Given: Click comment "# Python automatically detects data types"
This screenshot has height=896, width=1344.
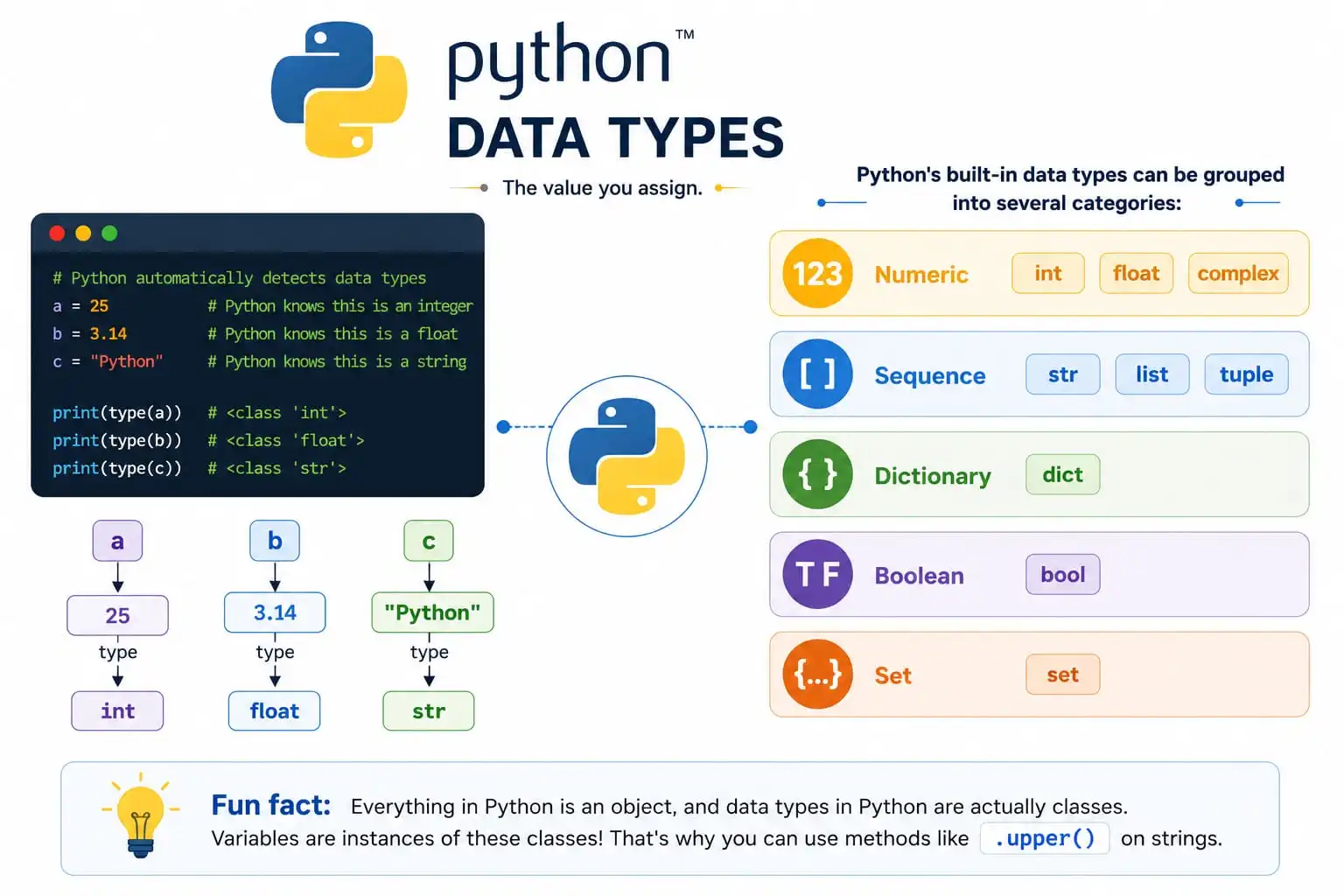Looking at the screenshot, I should 239,278.
